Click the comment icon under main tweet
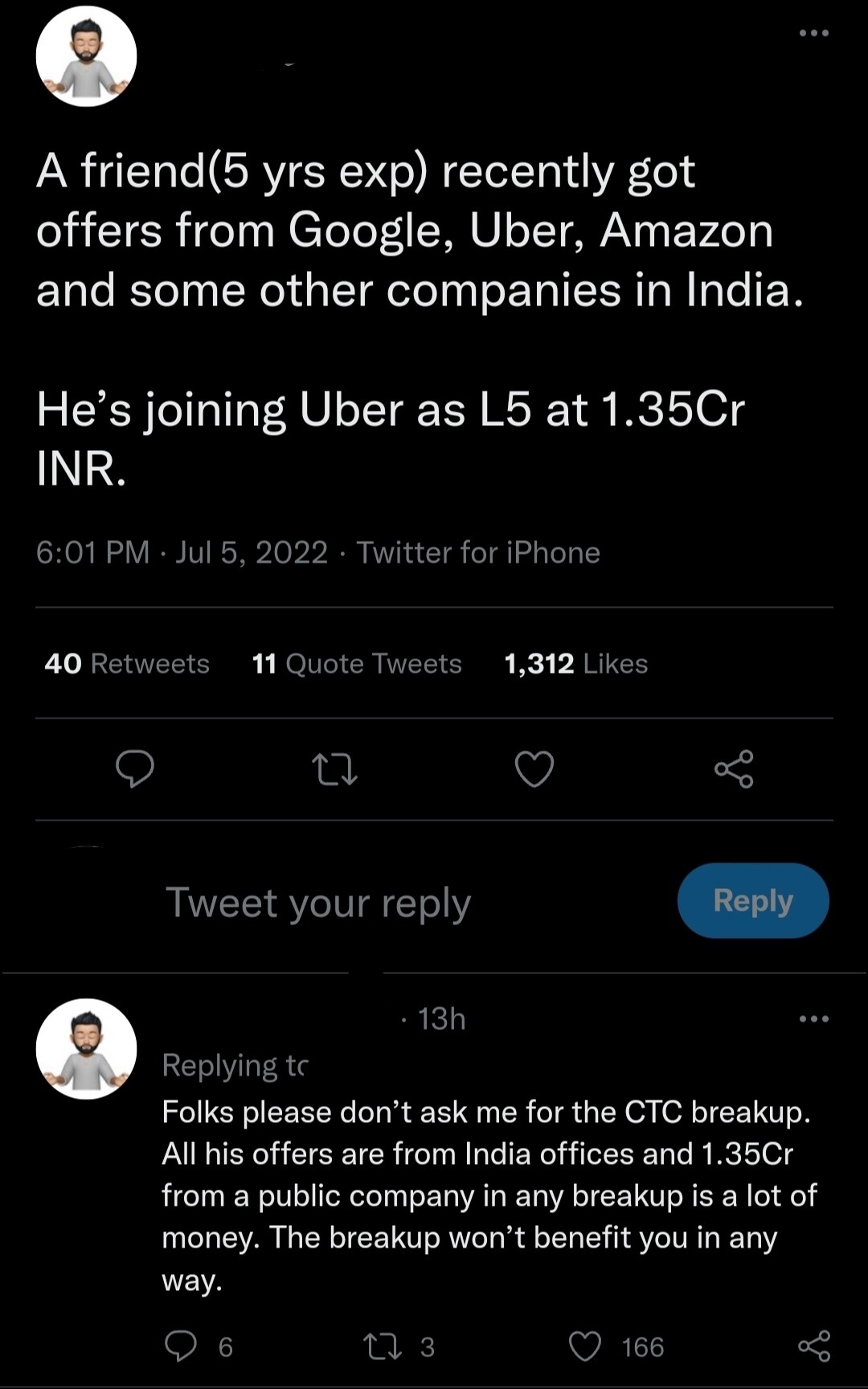Image resolution: width=868 pixels, height=1389 pixels. pyautogui.click(x=135, y=768)
